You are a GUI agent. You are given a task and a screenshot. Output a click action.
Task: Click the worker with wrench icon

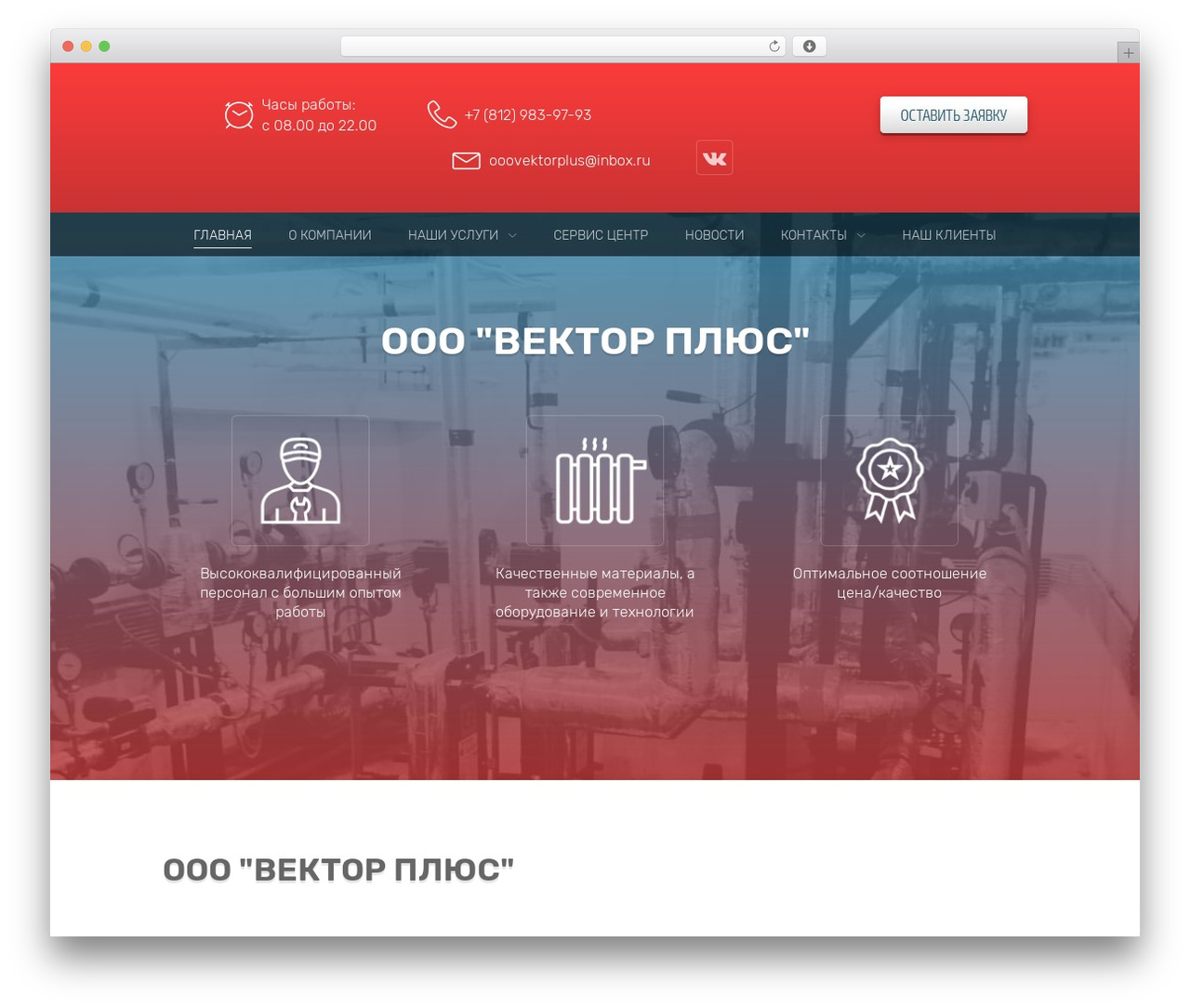click(300, 481)
